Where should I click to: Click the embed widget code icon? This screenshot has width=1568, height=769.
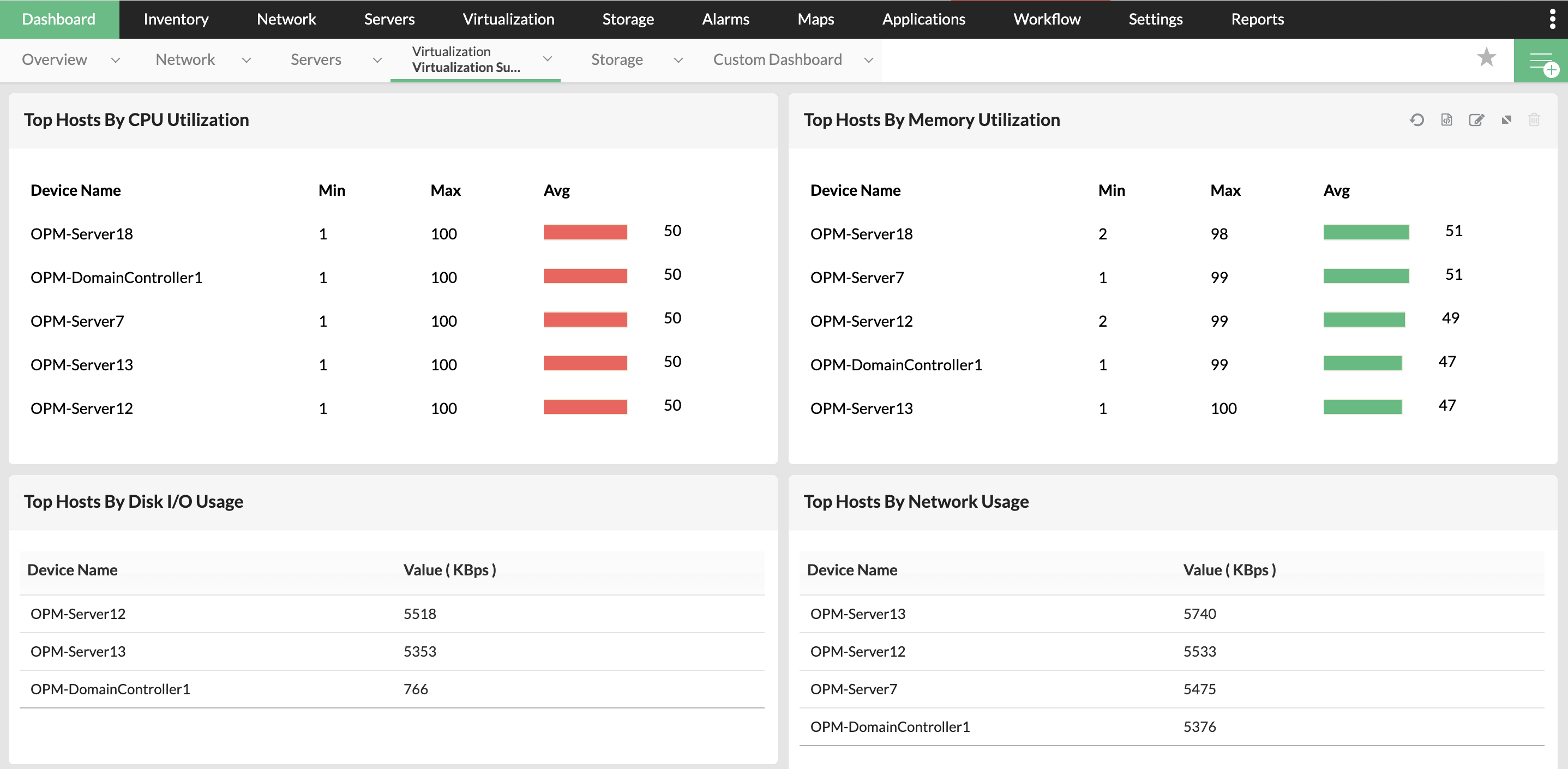point(1446,120)
